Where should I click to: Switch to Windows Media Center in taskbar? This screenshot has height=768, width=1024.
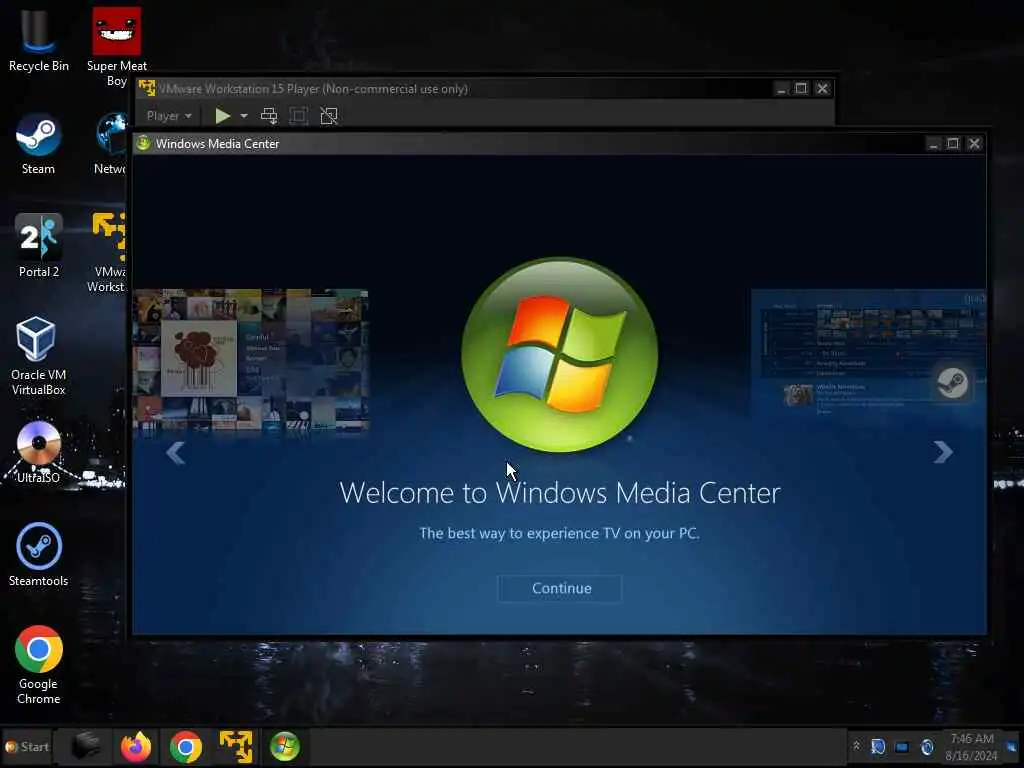285,746
